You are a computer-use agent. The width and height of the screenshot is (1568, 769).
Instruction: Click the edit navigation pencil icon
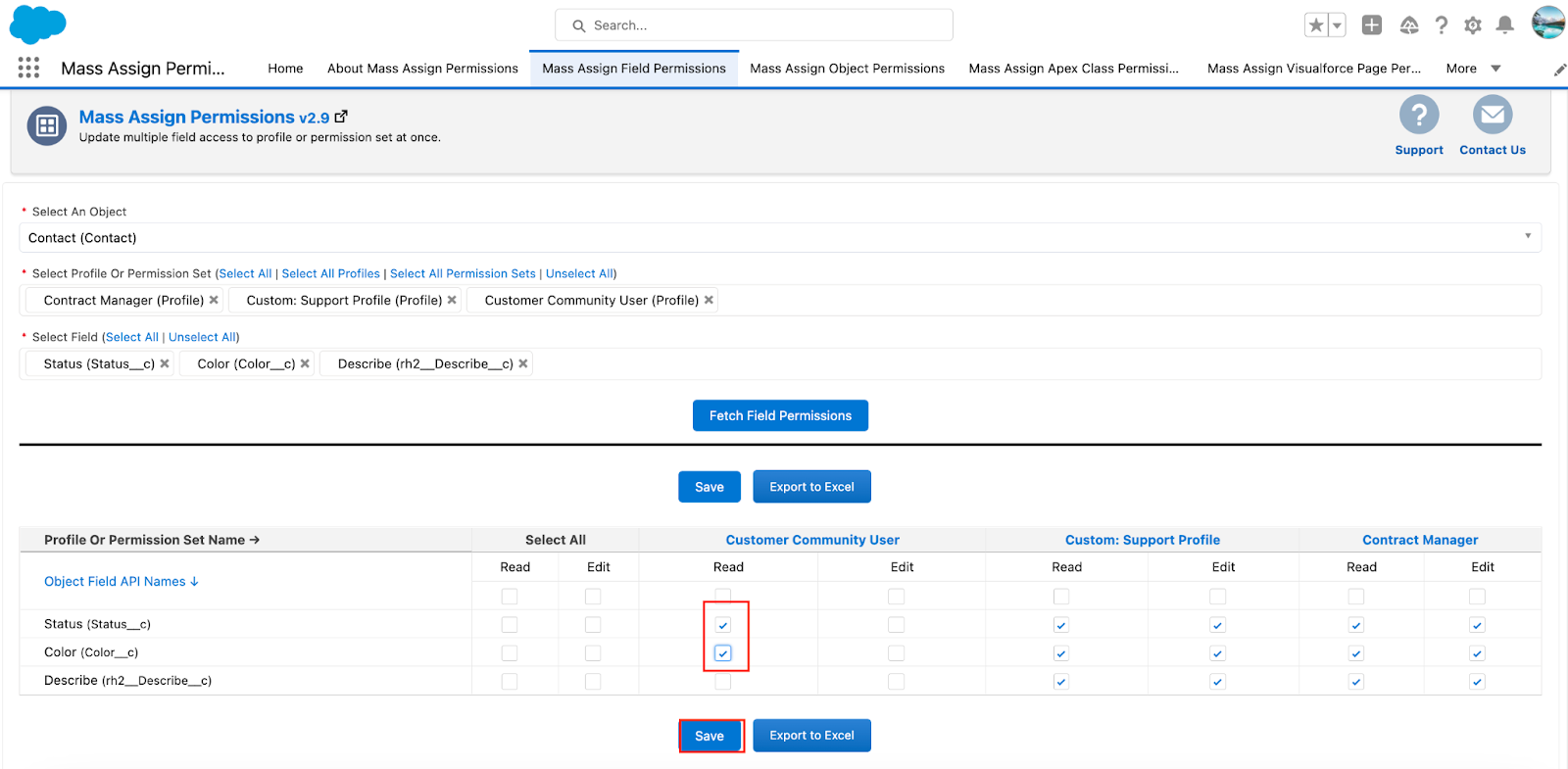pyautogui.click(x=1559, y=70)
